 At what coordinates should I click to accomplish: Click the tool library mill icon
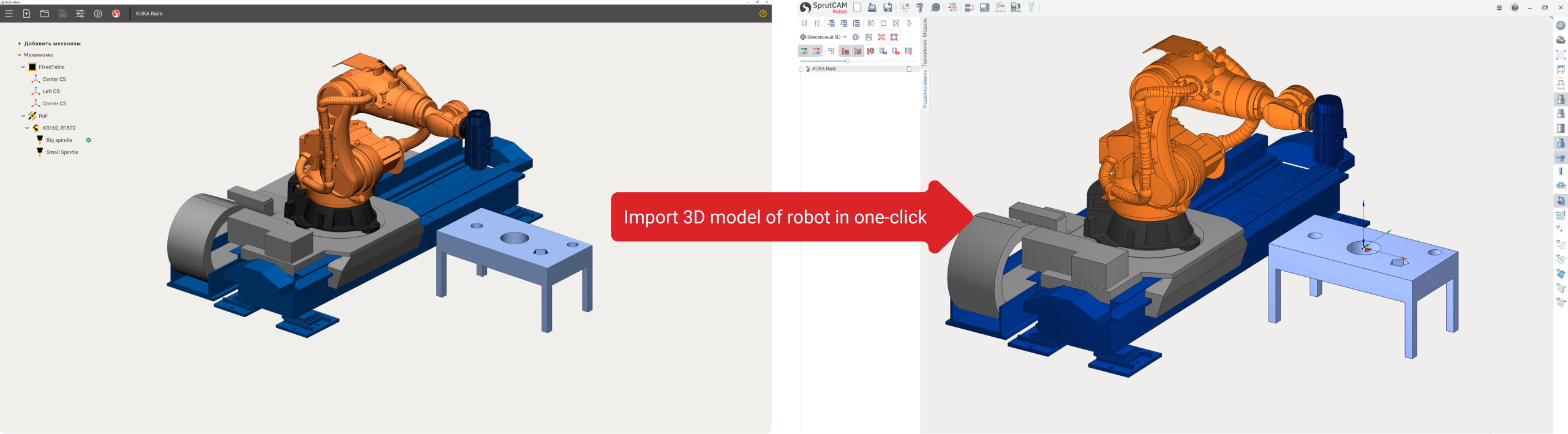pos(1031,7)
